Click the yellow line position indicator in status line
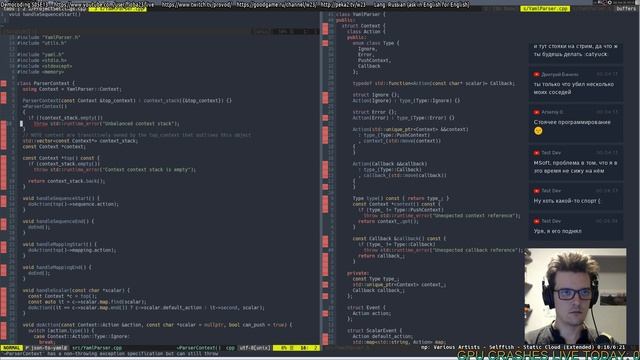The image size is (640, 360). coord(296,348)
